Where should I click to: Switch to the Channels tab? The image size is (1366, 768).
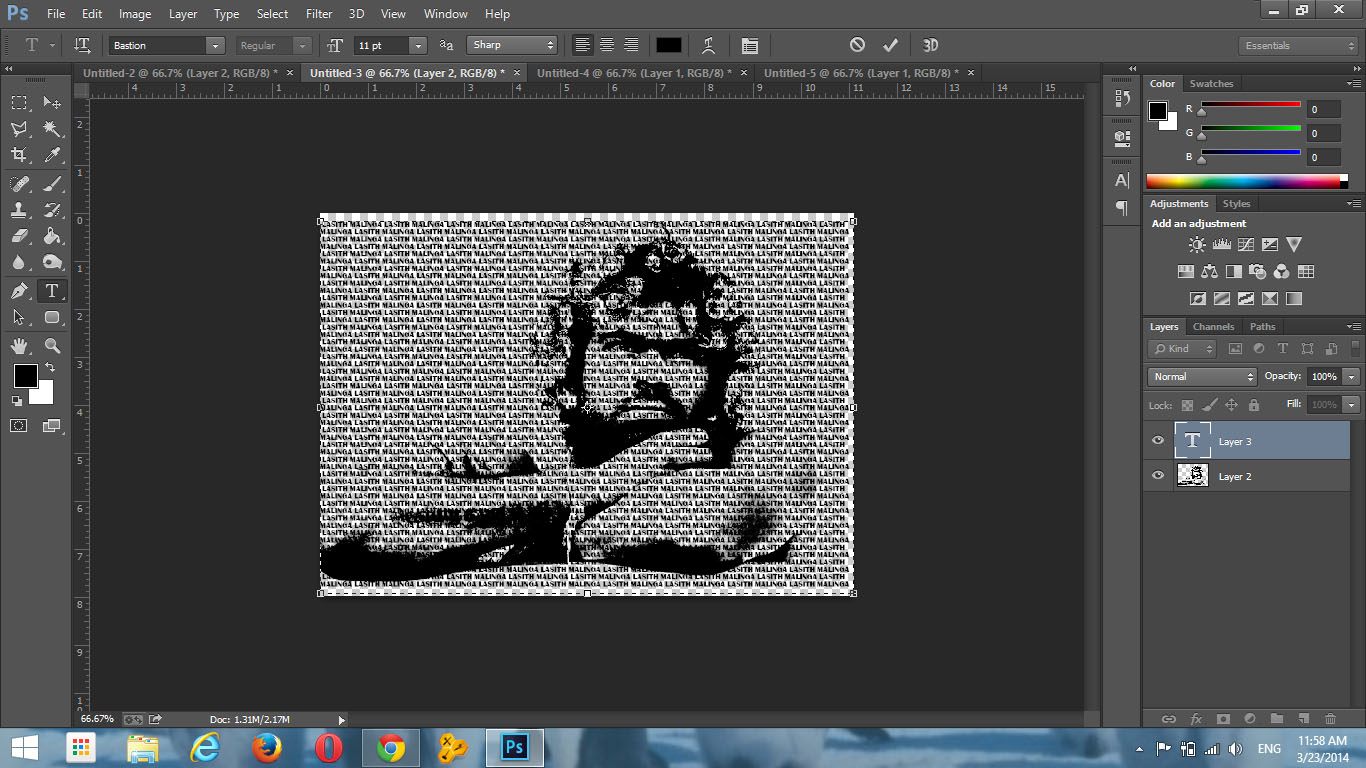point(1213,327)
